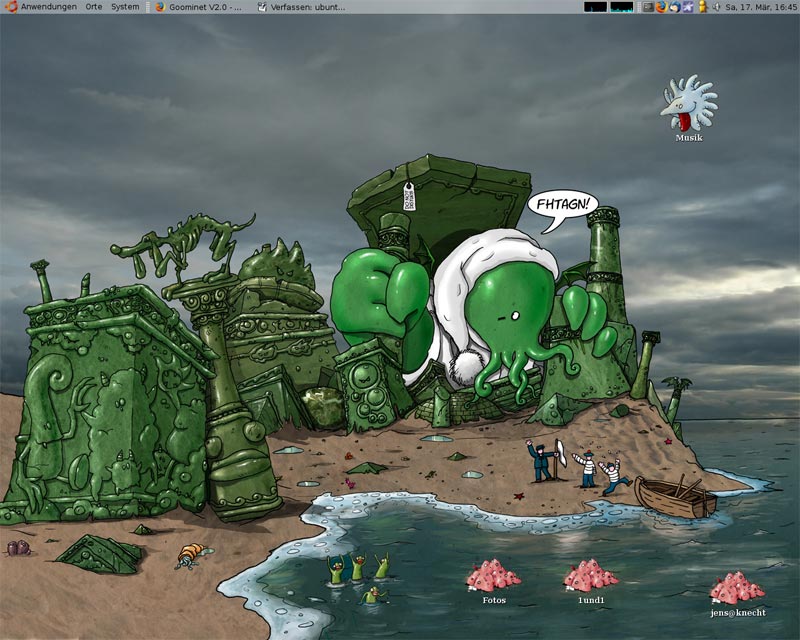Select the Musik desktop icon
Image resolution: width=800 pixels, height=640 pixels.
(x=689, y=108)
